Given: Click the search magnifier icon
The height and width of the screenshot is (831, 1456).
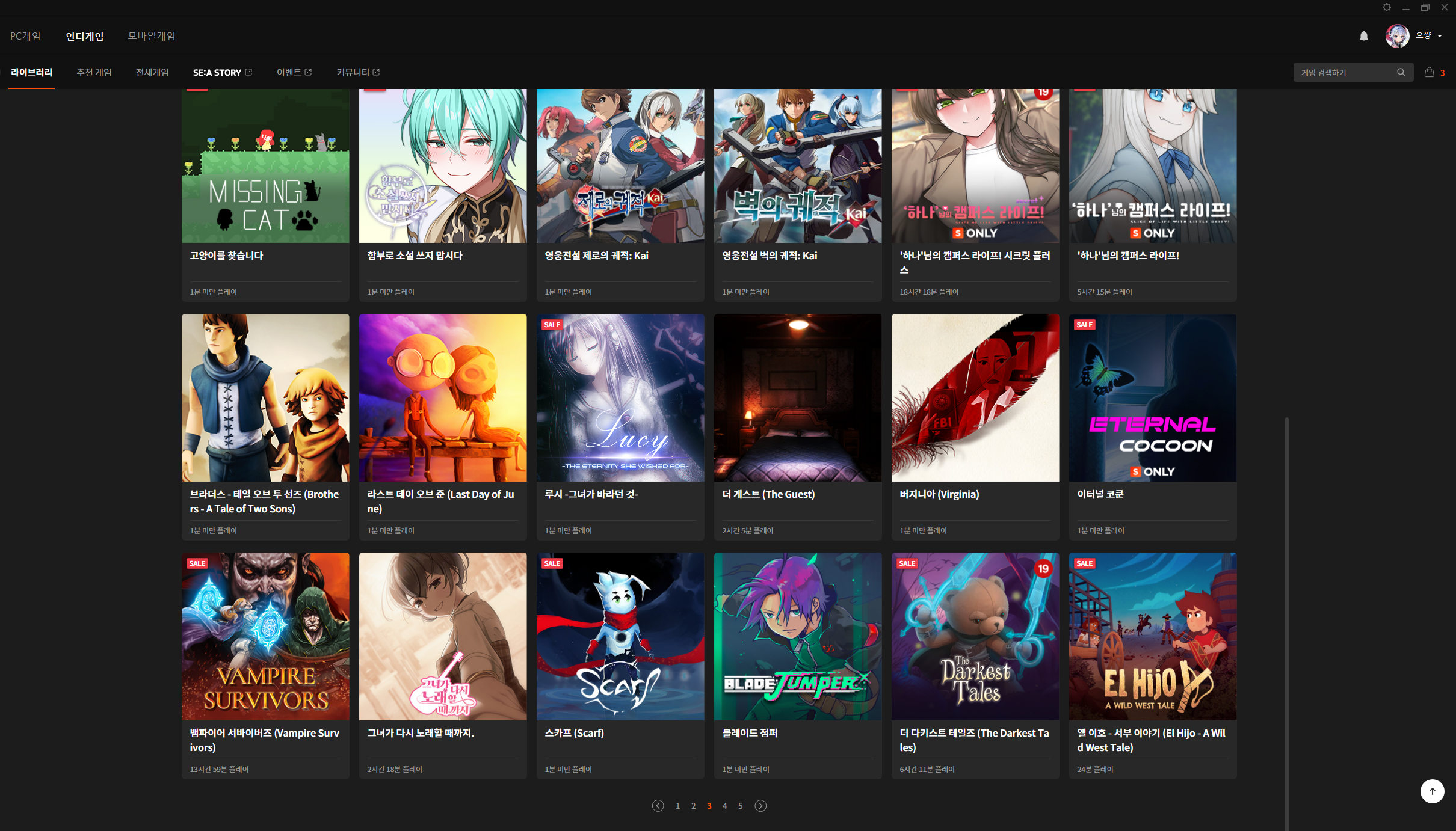Looking at the screenshot, I should tap(1401, 72).
